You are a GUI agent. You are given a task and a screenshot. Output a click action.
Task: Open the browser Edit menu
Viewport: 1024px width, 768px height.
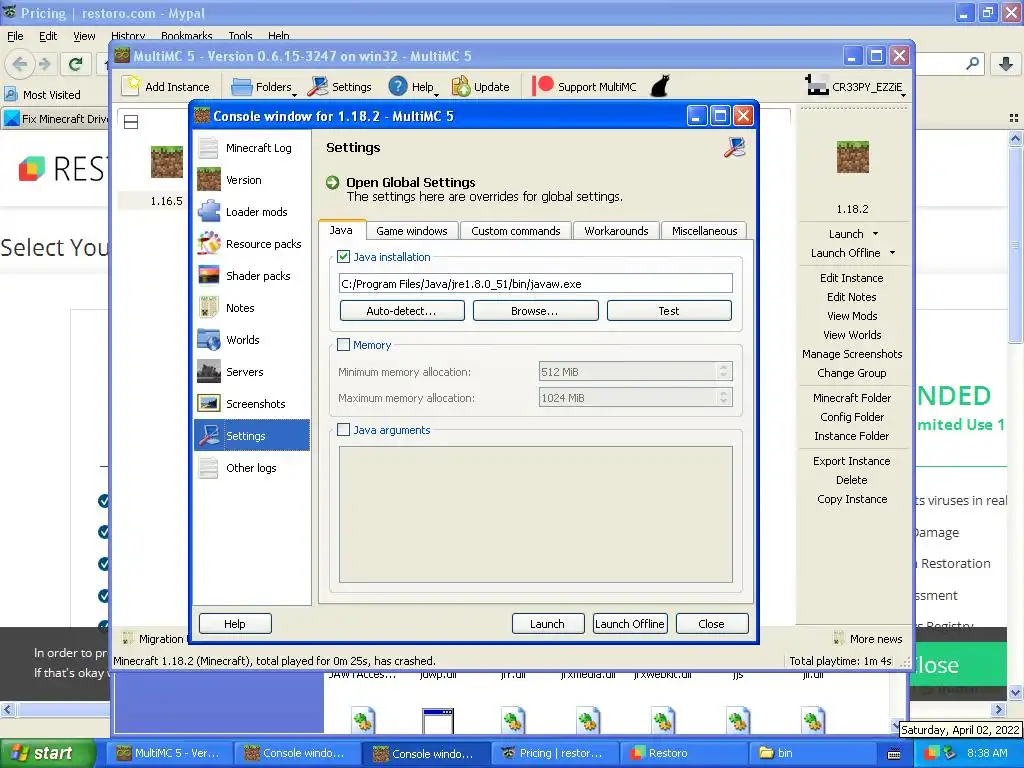(48, 36)
